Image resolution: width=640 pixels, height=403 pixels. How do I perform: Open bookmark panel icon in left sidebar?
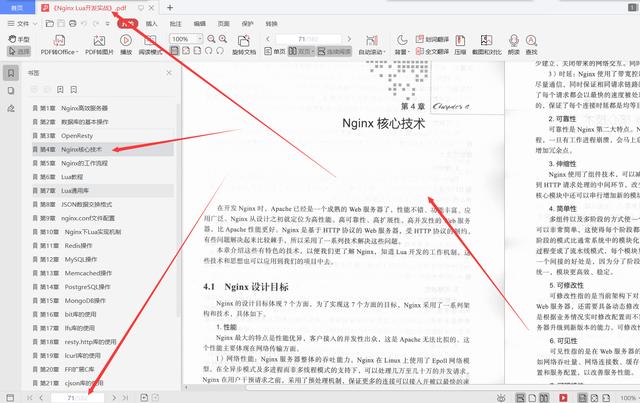(11, 73)
